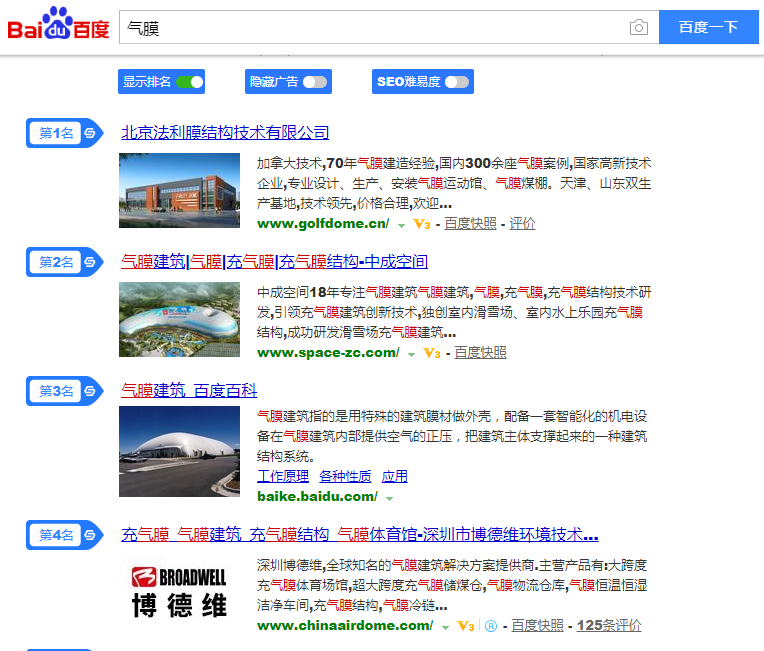Open orange building thumbnail of rank 1 result
Viewport: 764px width, 651px height.
tap(179, 191)
